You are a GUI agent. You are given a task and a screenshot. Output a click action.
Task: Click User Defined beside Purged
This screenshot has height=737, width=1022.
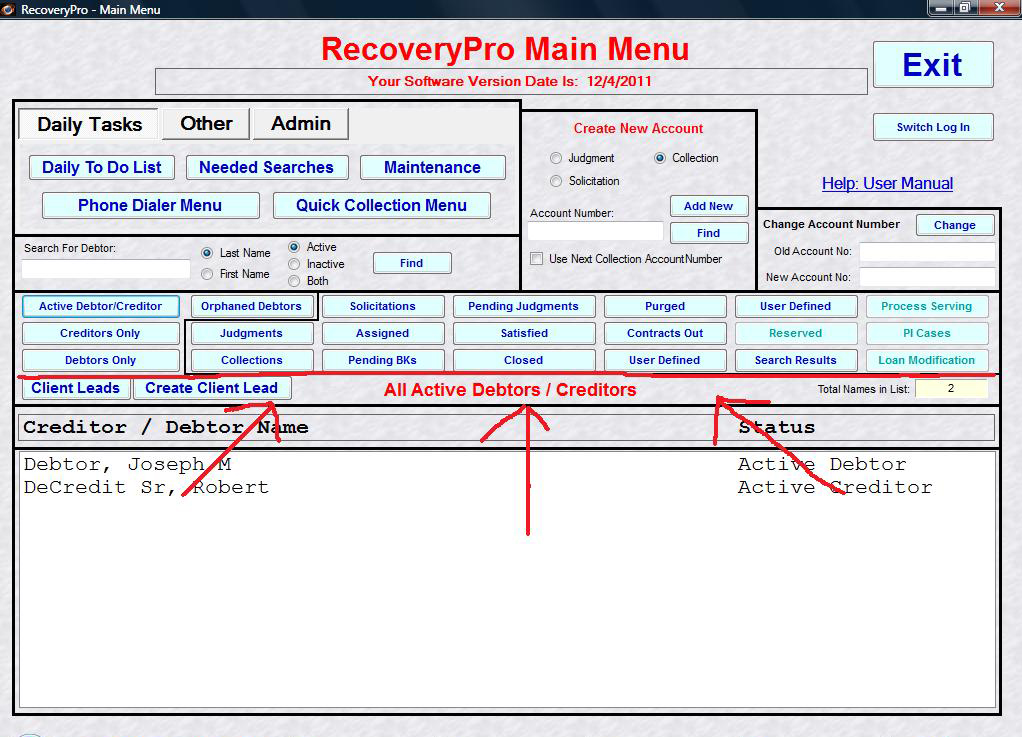(796, 306)
